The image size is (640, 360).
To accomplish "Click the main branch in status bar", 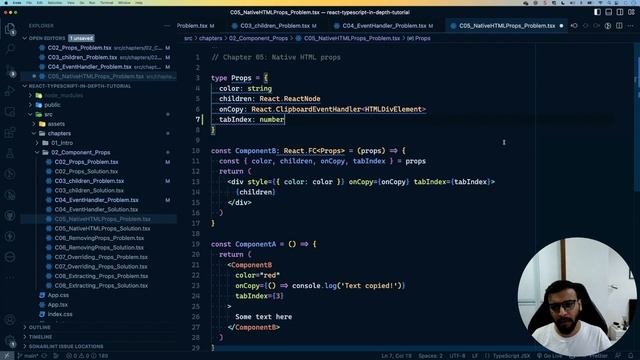I will [x=28, y=356].
